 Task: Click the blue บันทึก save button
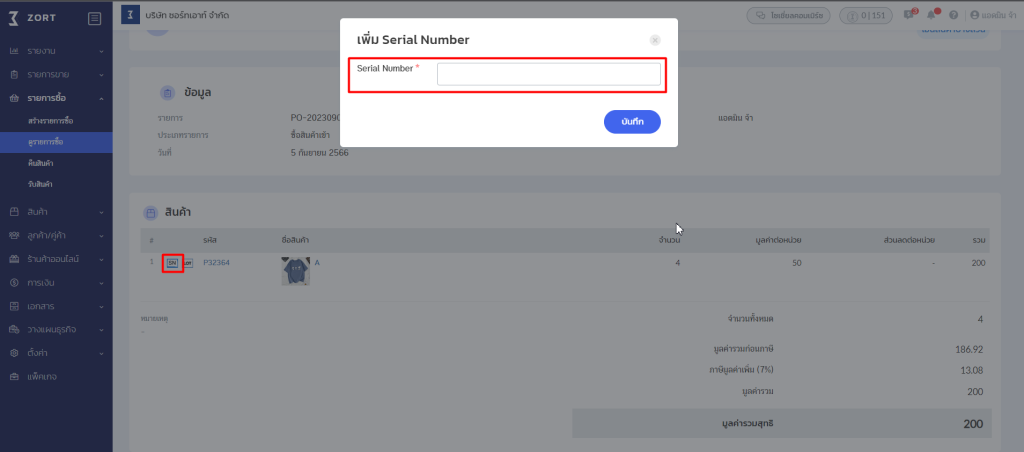click(x=632, y=121)
